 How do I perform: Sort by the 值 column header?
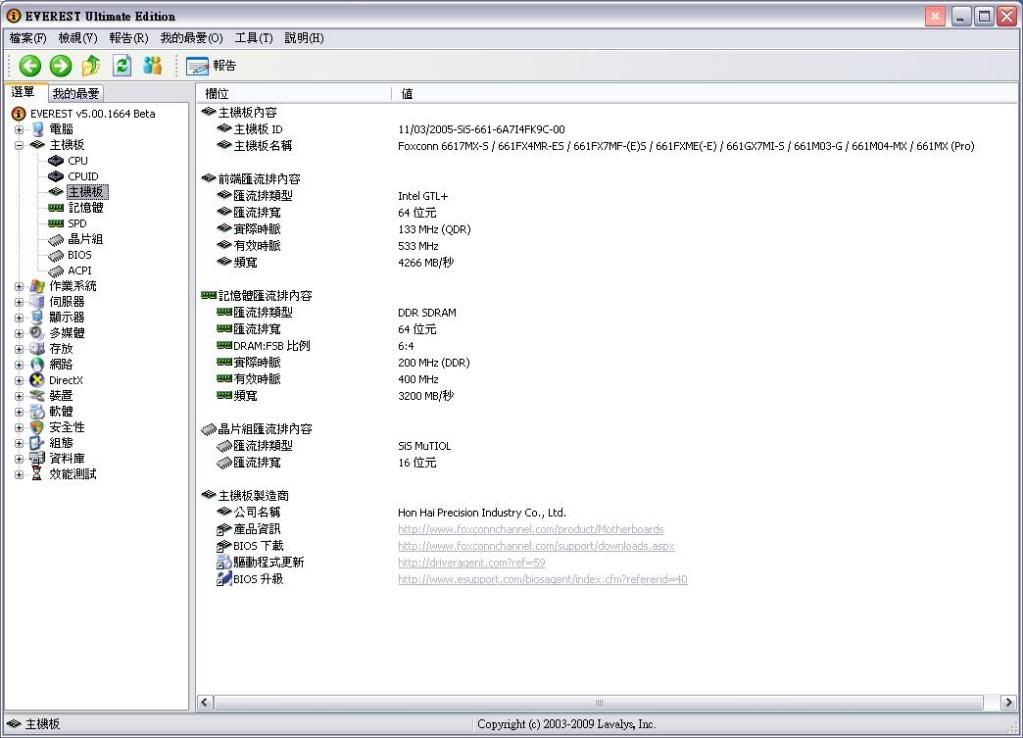tap(704, 93)
